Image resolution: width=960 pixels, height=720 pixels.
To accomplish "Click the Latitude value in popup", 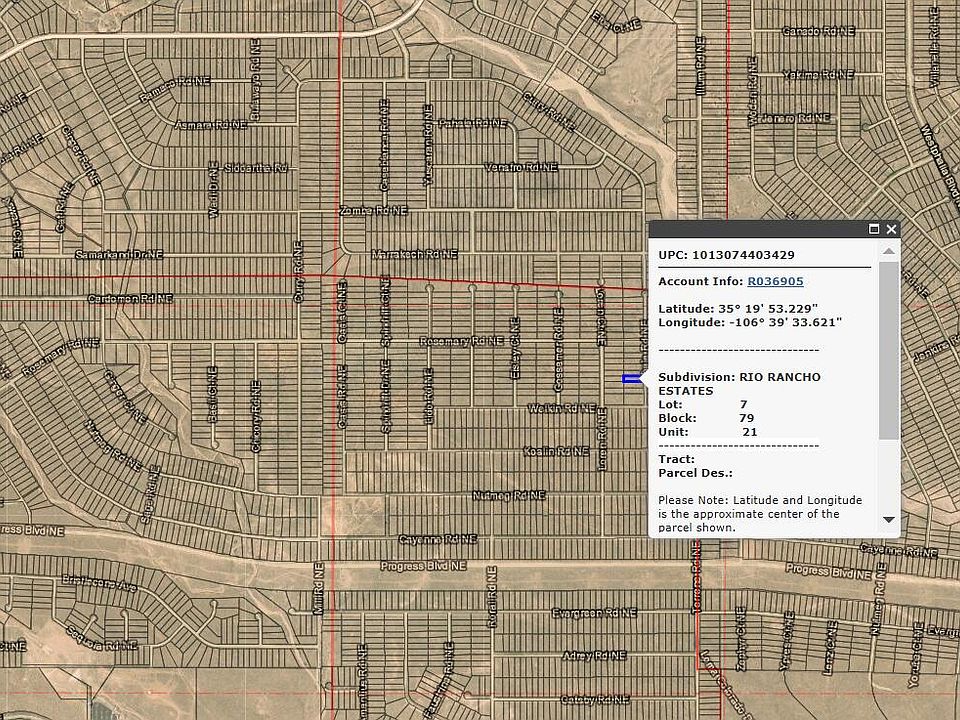I will point(768,308).
